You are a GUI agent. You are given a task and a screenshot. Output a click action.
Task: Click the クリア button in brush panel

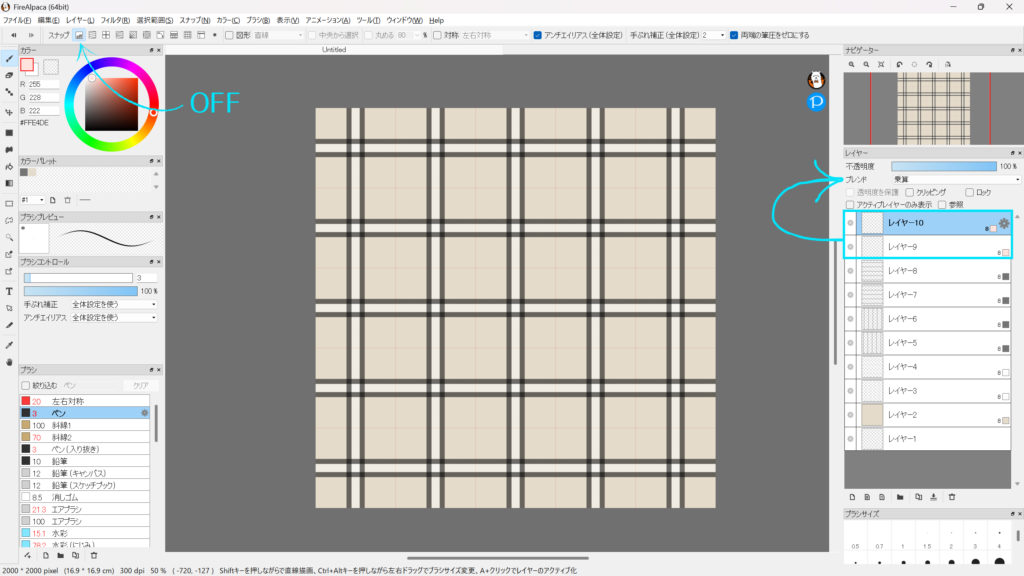pyautogui.click(x=139, y=385)
